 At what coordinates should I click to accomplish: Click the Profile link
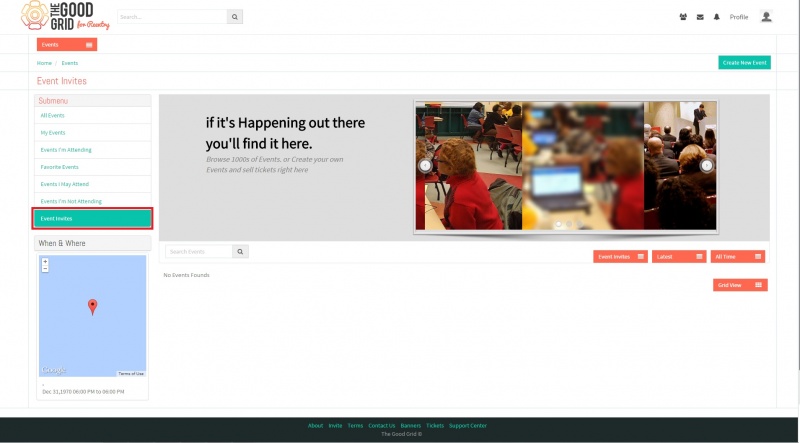(x=738, y=17)
